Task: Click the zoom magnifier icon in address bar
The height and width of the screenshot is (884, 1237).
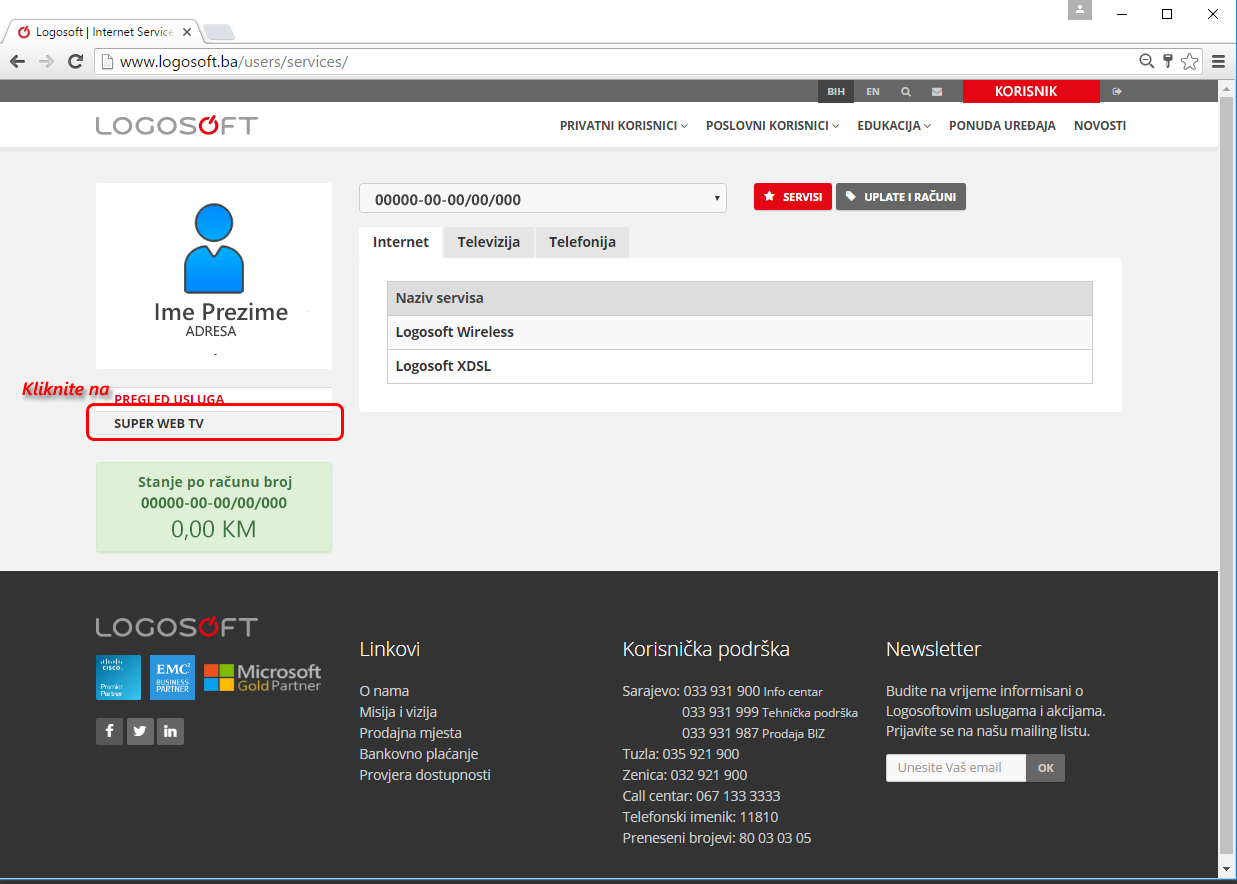Action: (x=1148, y=61)
